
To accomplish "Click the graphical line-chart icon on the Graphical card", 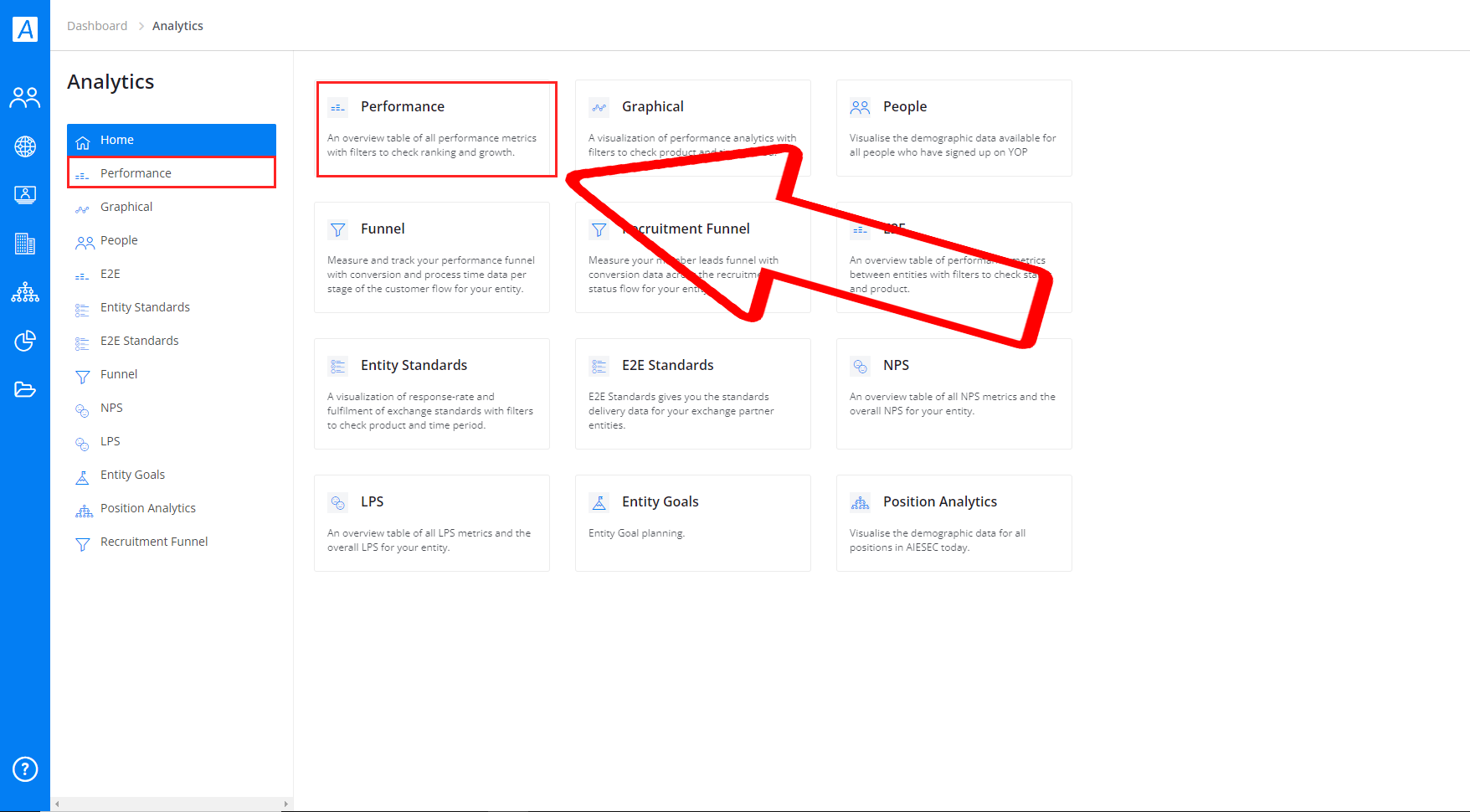I will [x=599, y=107].
